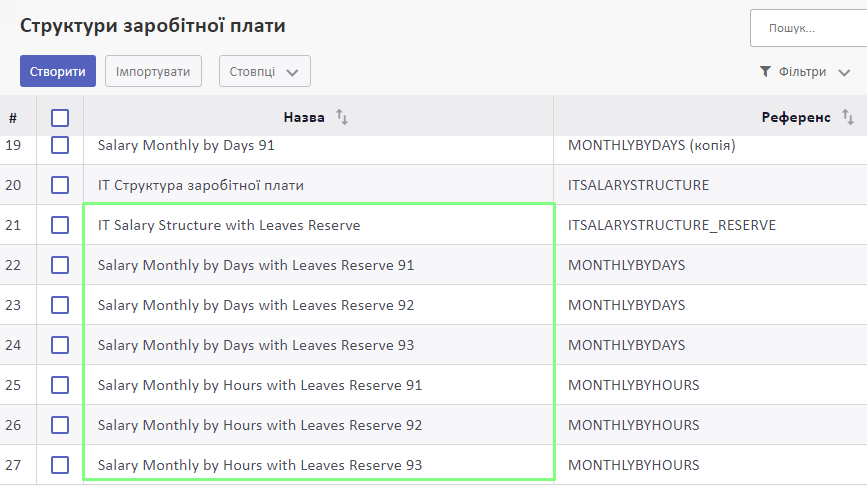Click the Створити button
The width and height of the screenshot is (867, 486).
(x=58, y=71)
